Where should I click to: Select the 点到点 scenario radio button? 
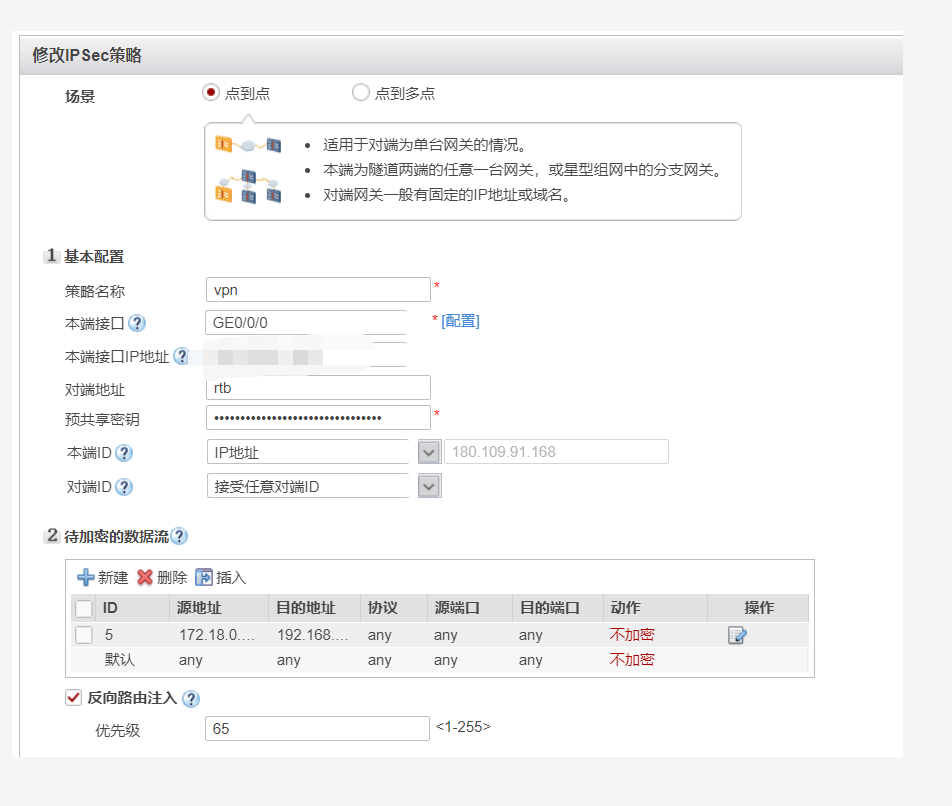(x=211, y=93)
